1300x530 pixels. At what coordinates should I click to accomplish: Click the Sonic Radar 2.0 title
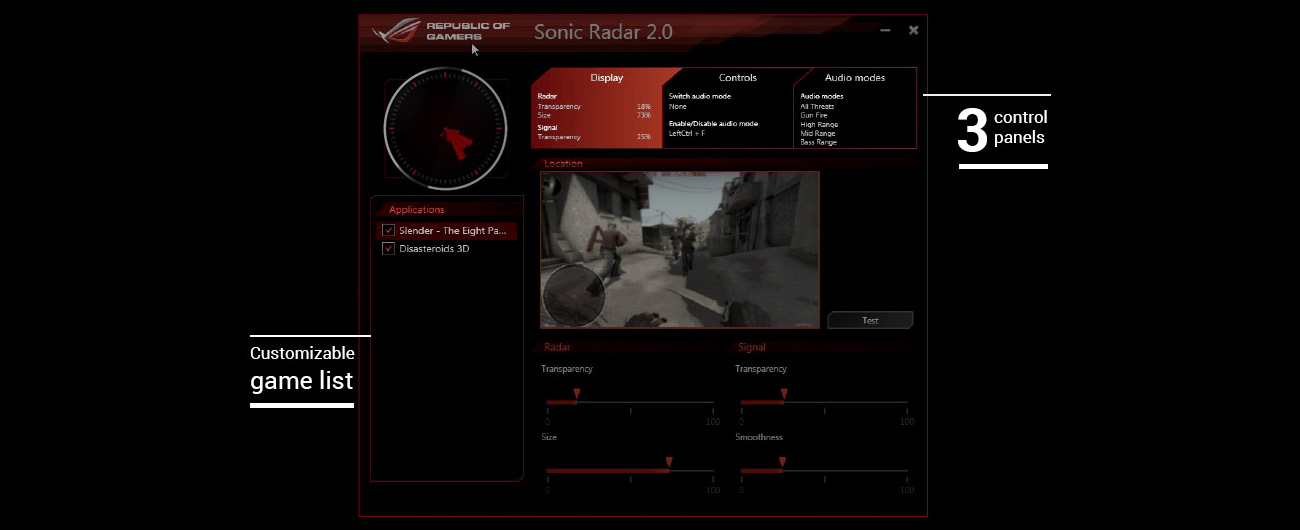click(603, 31)
